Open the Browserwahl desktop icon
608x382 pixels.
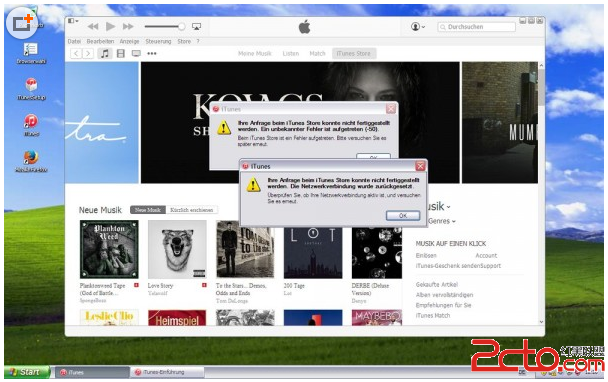click(x=31, y=53)
